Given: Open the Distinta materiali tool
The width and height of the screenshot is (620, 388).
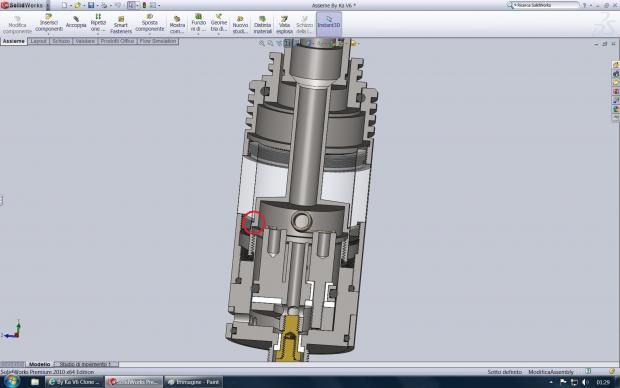Looking at the screenshot, I should (x=263, y=25).
